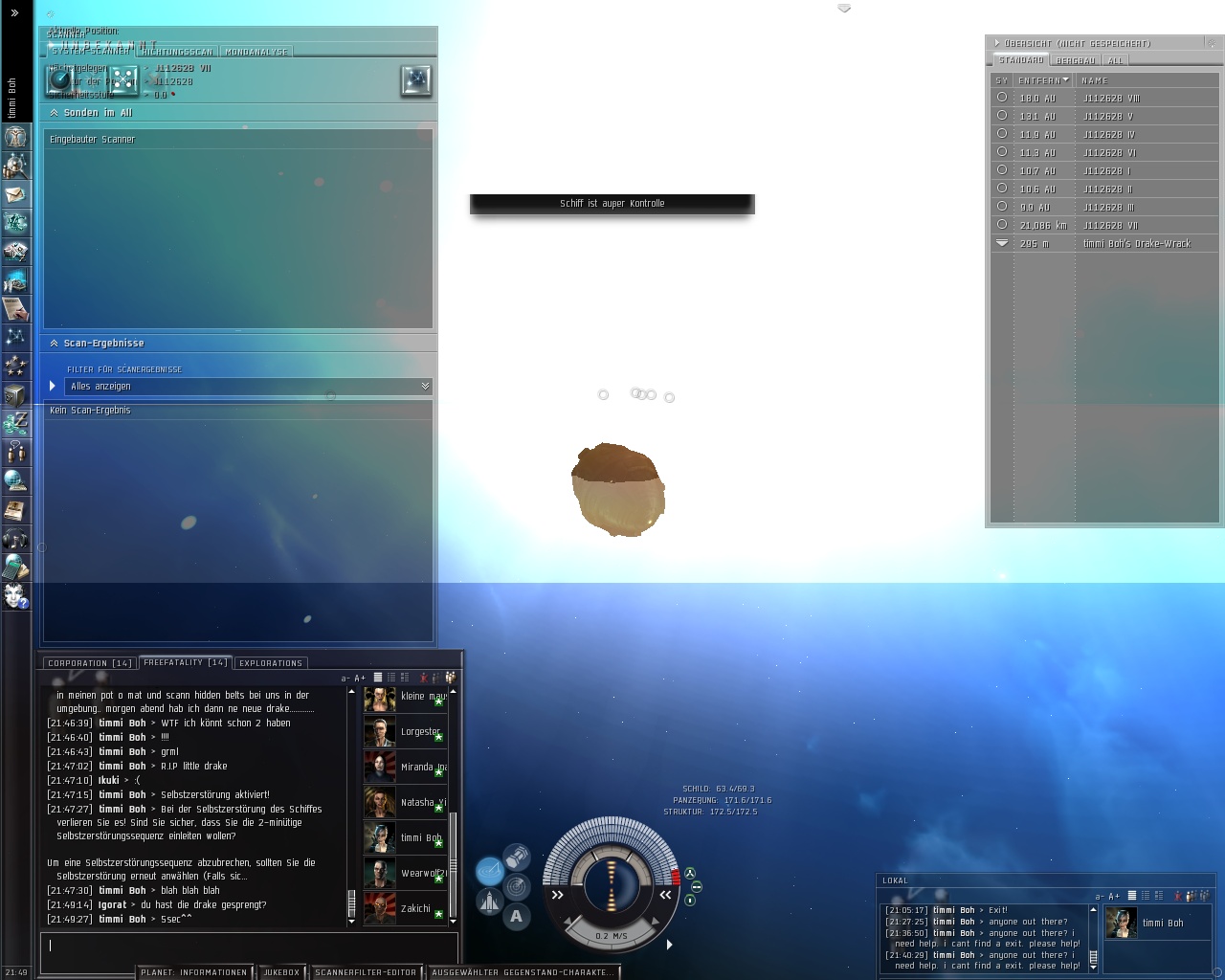1225x980 pixels.
Task: Open the character sheet from the sidebar
Action: [x=15, y=136]
